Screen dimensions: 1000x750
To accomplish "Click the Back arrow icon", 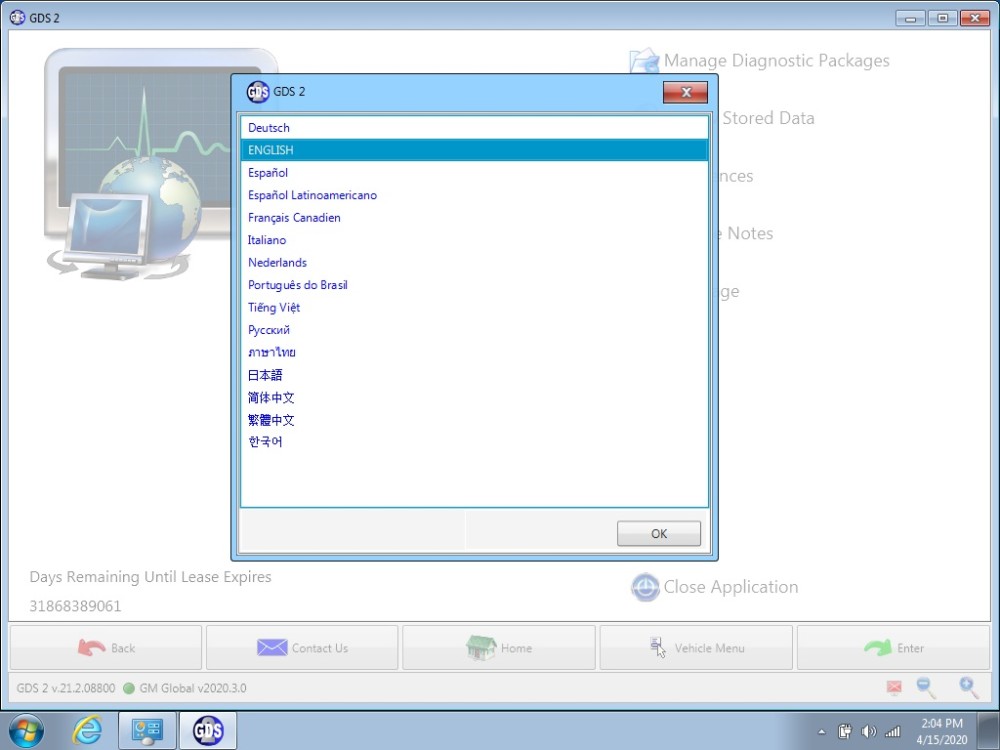I will tap(88, 647).
